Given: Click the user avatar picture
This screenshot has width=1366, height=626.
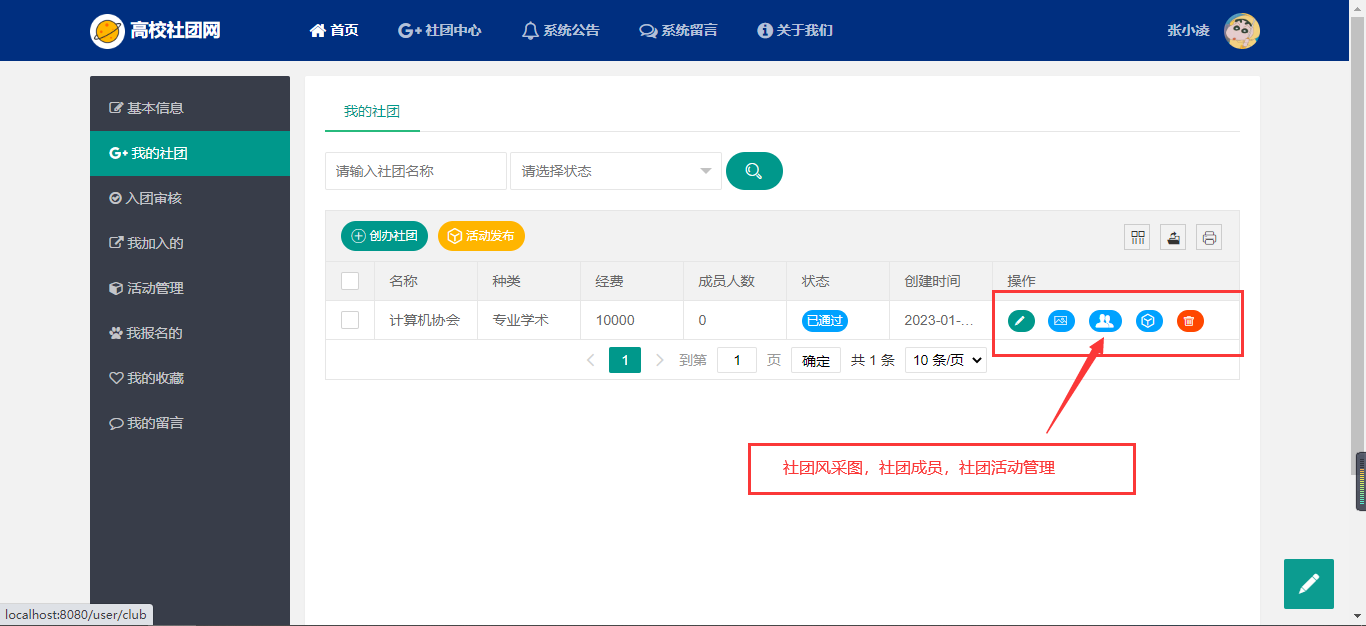Looking at the screenshot, I should [x=1242, y=31].
